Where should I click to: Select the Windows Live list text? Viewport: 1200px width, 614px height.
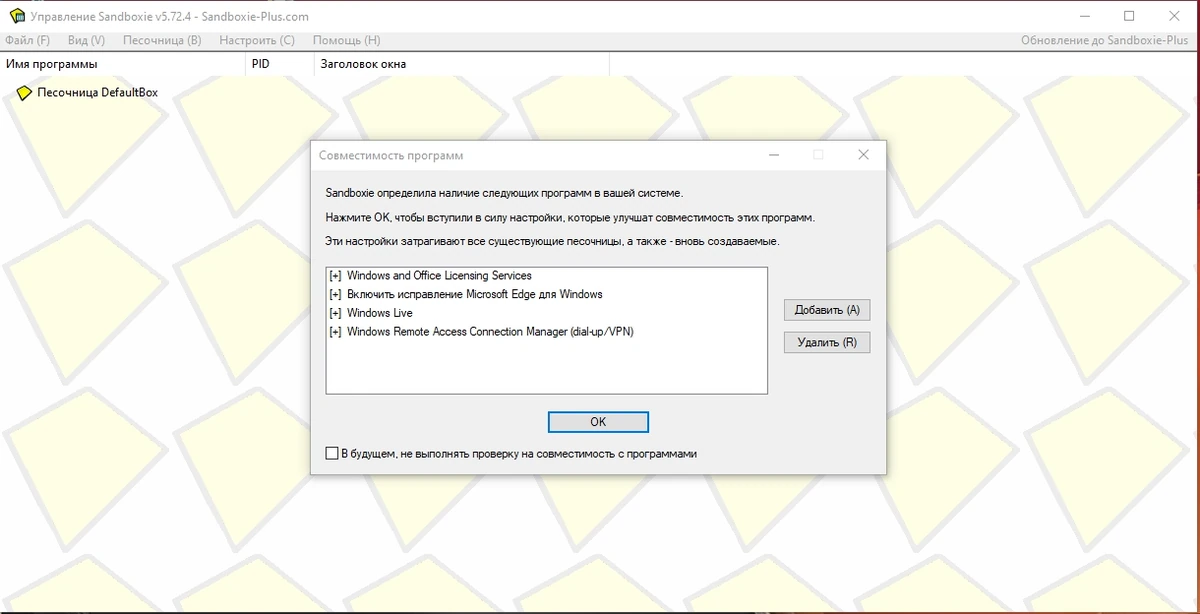click(x=379, y=313)
